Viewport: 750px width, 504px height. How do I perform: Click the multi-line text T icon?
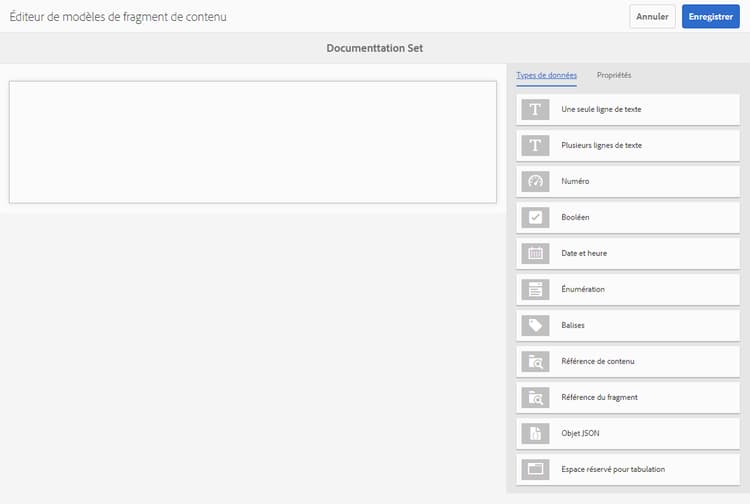coord(535,145)
